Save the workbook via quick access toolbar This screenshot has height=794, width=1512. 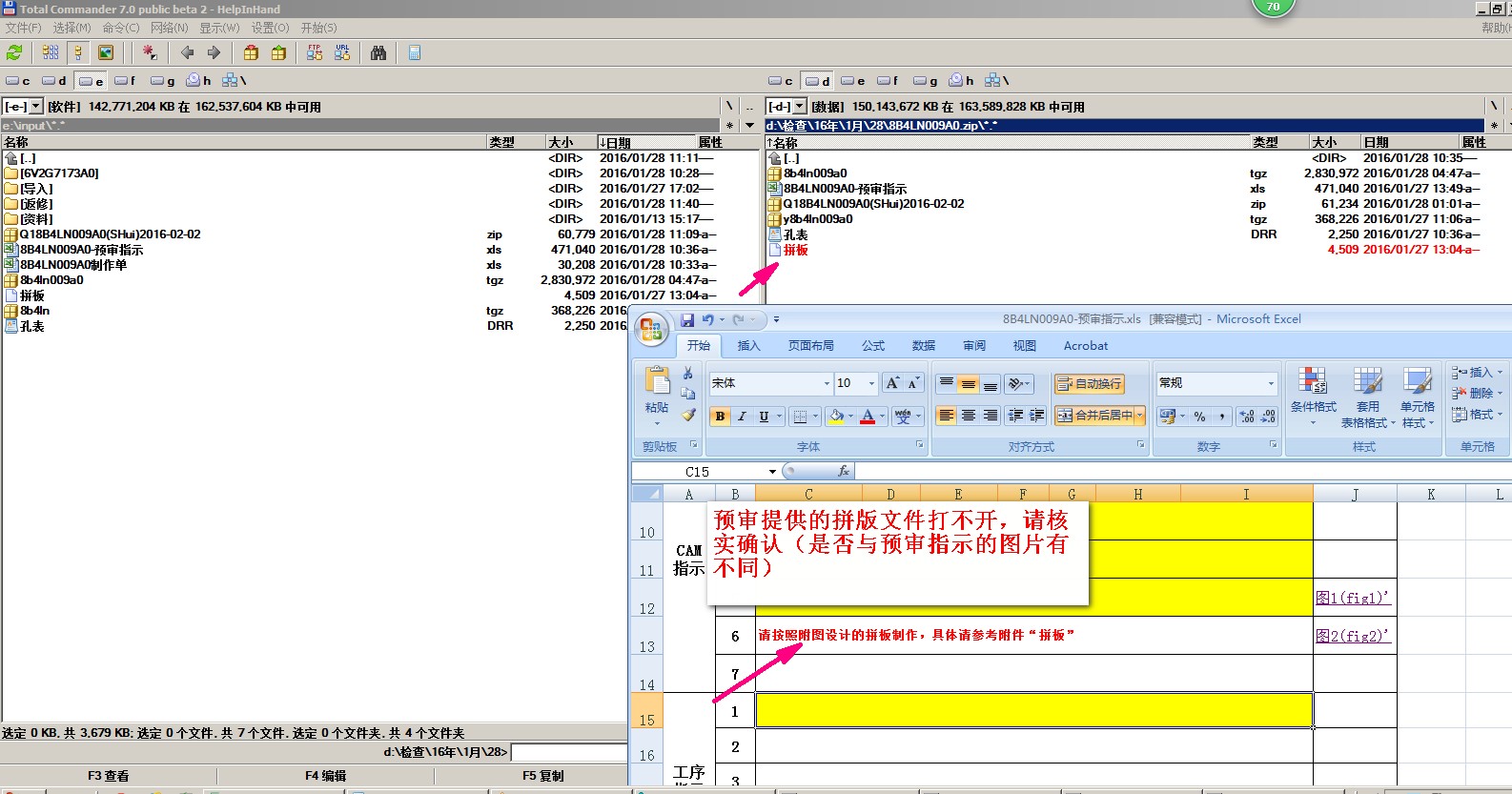click(x=686, y=320)
